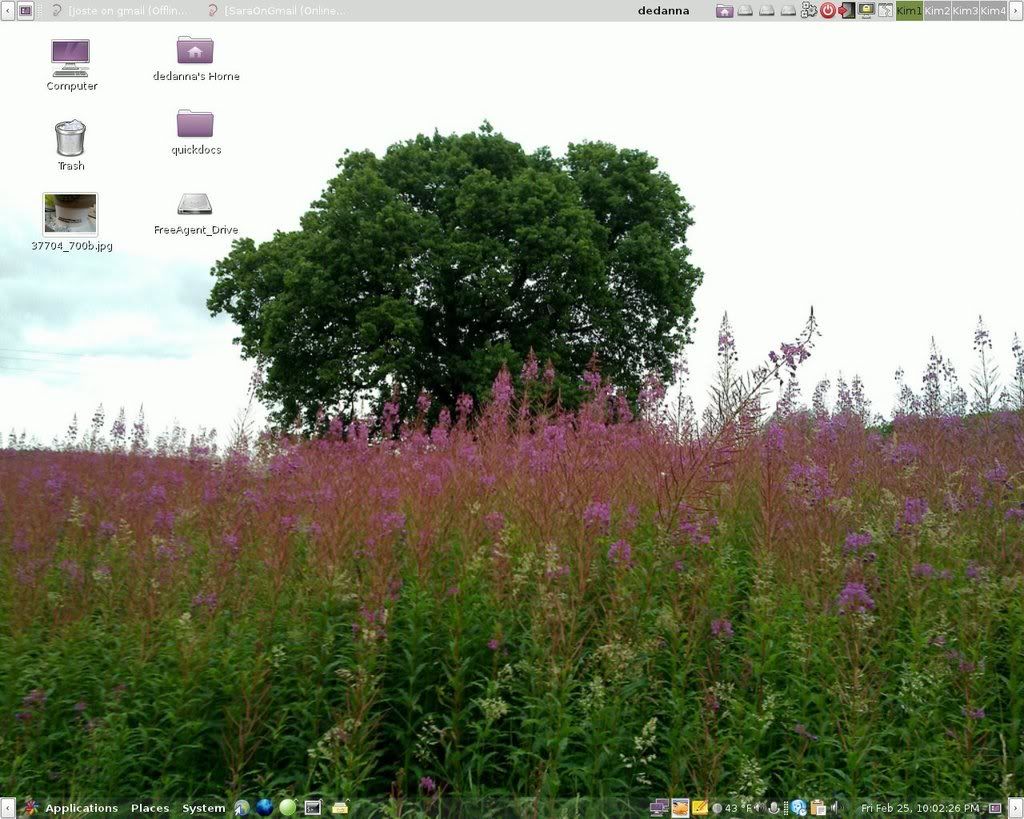Open dedanna's Home folder
The width and height of the screenshot is (1024, 819).
point(195,51)
